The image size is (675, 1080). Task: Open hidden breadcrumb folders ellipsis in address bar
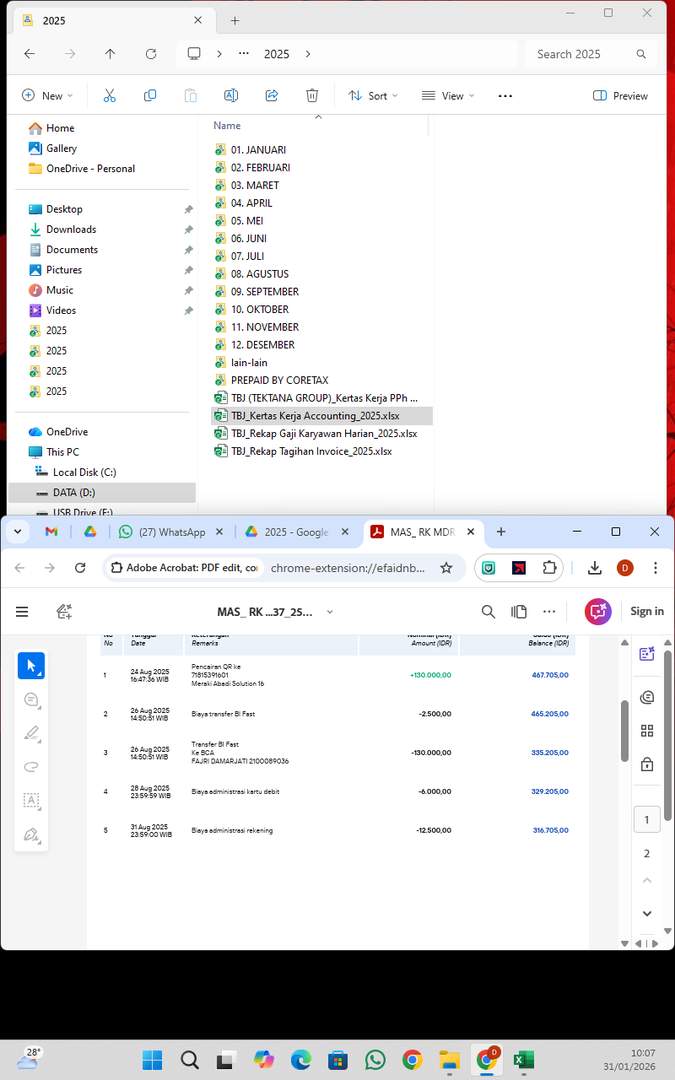coord(244,54)
